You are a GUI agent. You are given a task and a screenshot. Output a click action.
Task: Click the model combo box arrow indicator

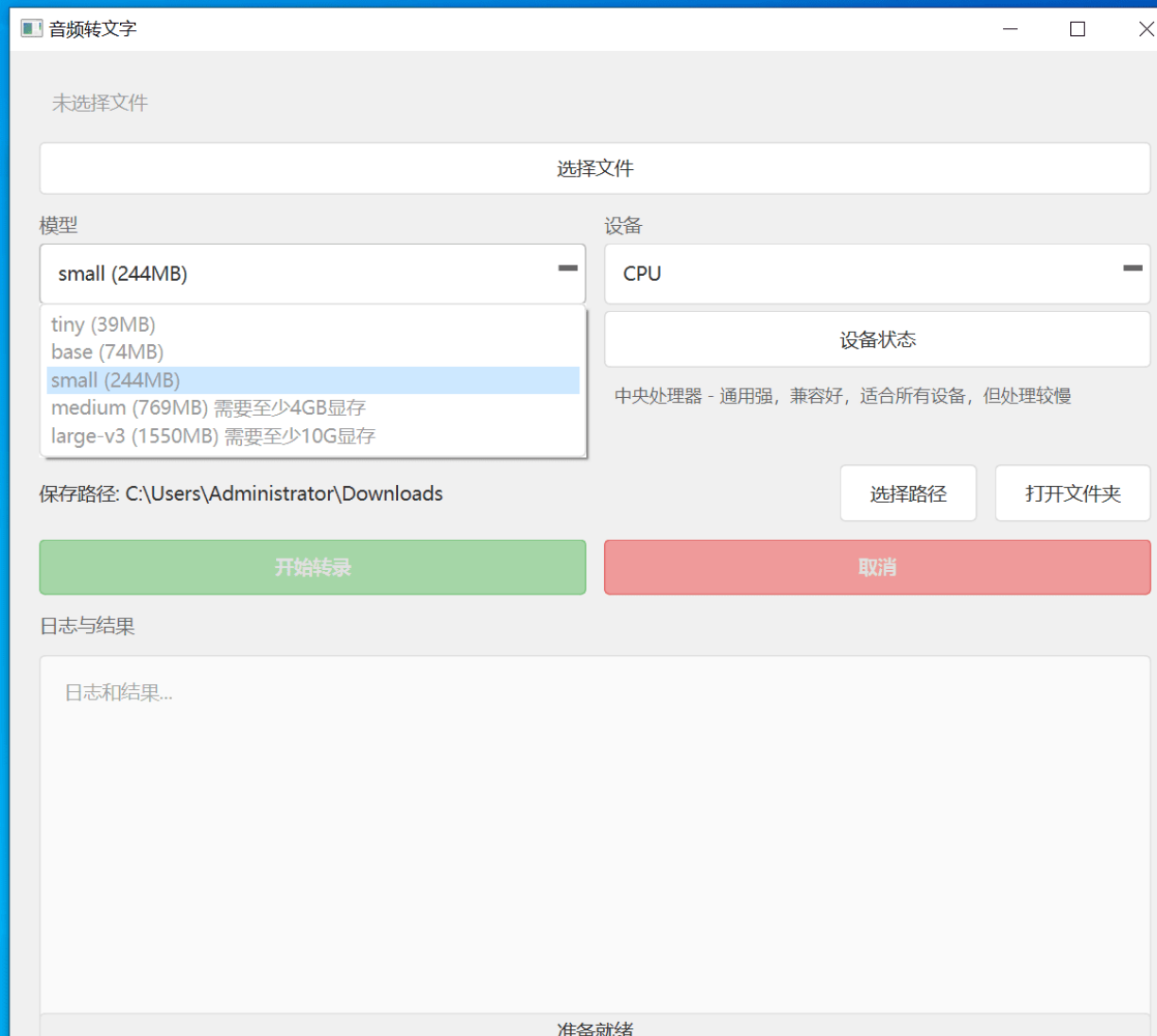pos(567,269)
